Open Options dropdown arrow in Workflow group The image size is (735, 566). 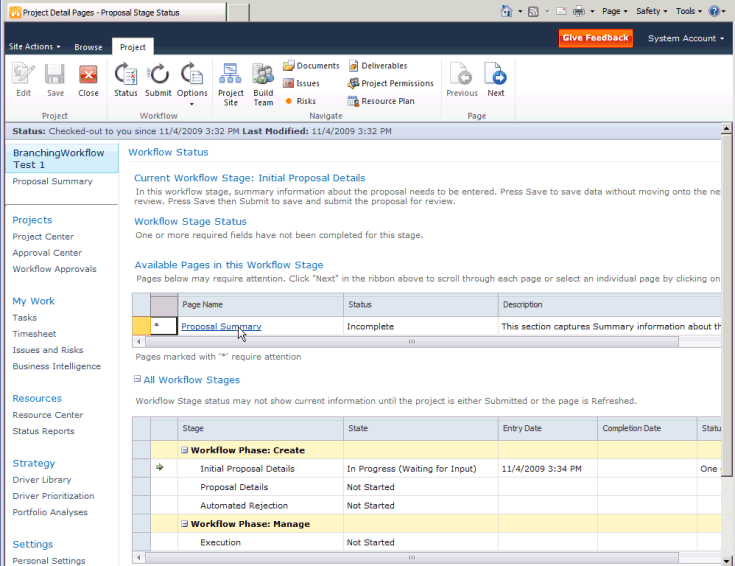192,104
